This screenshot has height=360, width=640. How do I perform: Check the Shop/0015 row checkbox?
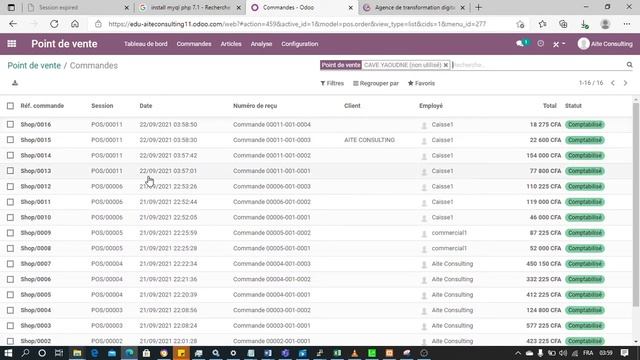(10, 140)
